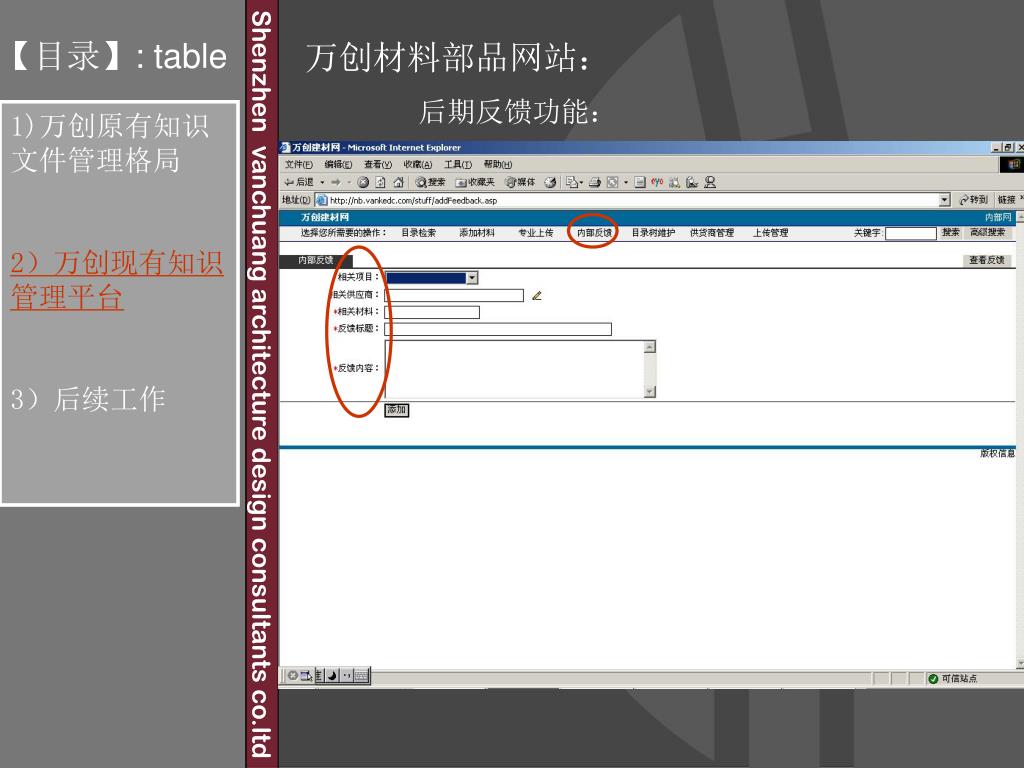Click the Back (后退) arrow in IE toolbar
Screen dimensions: 1024x768
pos(299,182)
